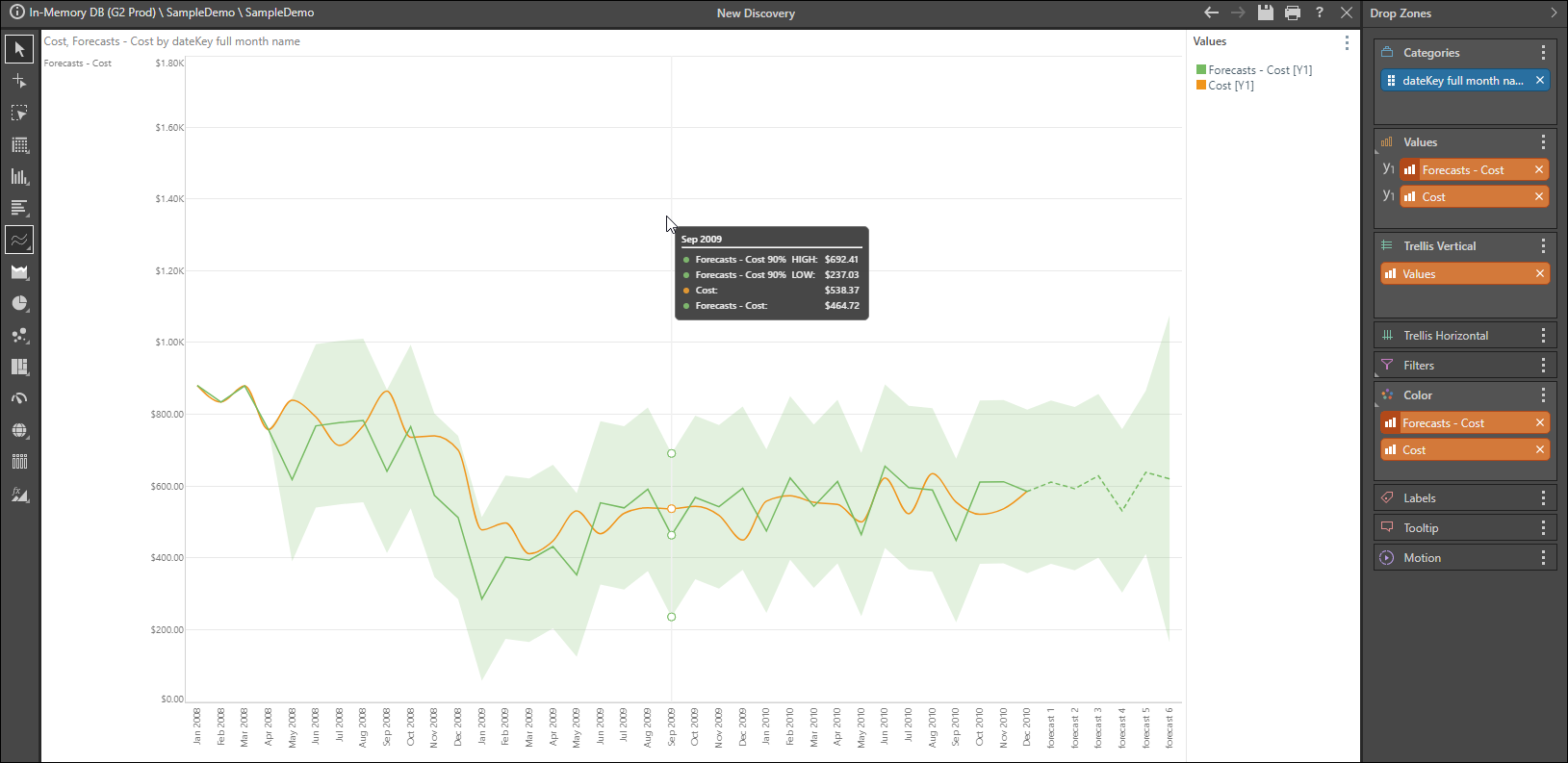The image size is (1568, 763).
Task: Select the pointer arrow tool
Action: pyautogui.click(x=19, y=49)
